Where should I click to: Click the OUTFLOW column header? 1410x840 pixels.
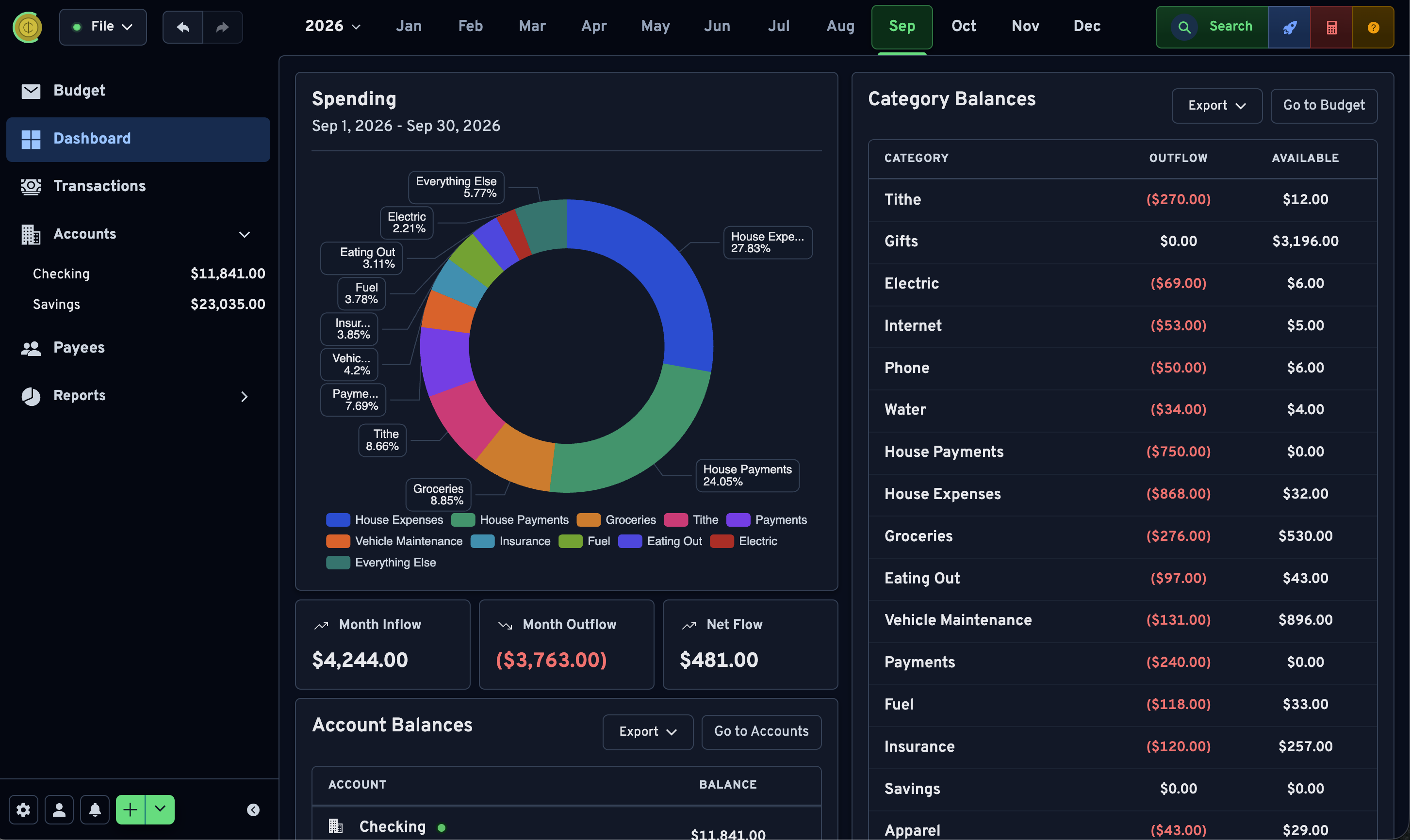coord(1178,159)
